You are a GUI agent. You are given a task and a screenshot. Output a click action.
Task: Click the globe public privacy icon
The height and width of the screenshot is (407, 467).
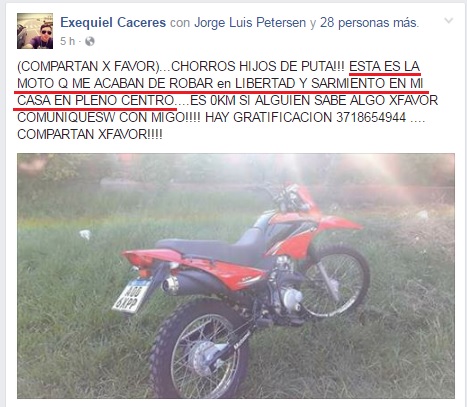coord(90,41)
